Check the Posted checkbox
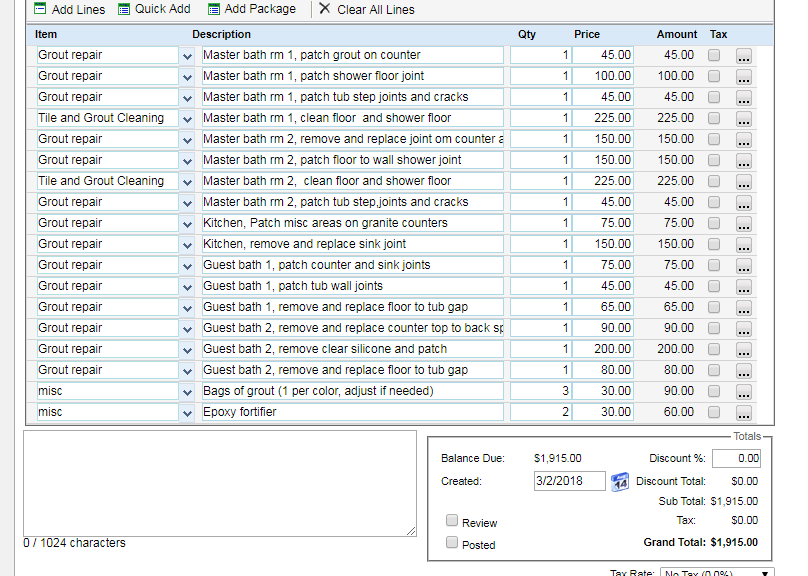808x576 pixels. tap(452, 543)
